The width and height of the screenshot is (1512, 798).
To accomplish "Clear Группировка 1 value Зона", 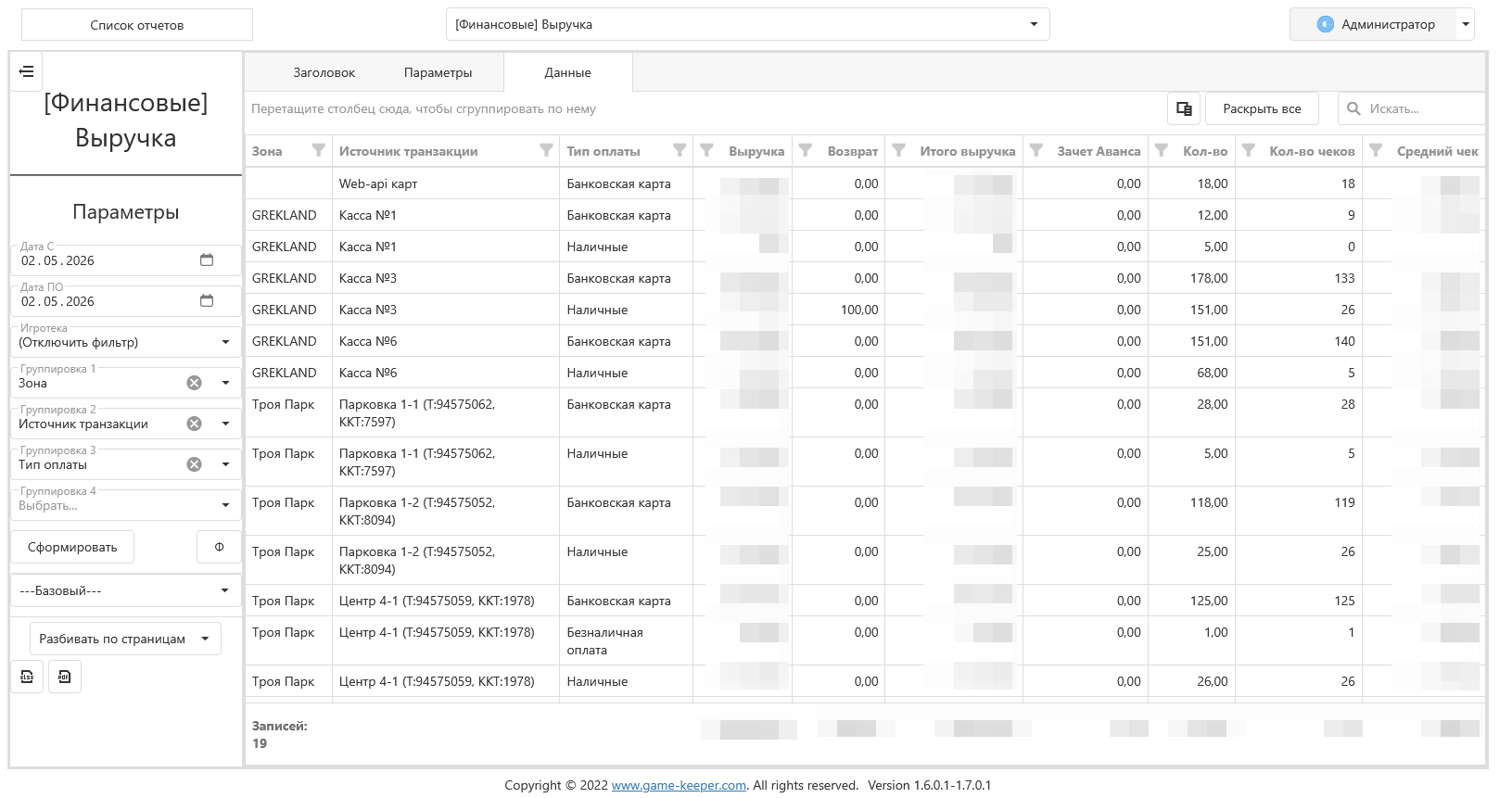I will 194,383.
